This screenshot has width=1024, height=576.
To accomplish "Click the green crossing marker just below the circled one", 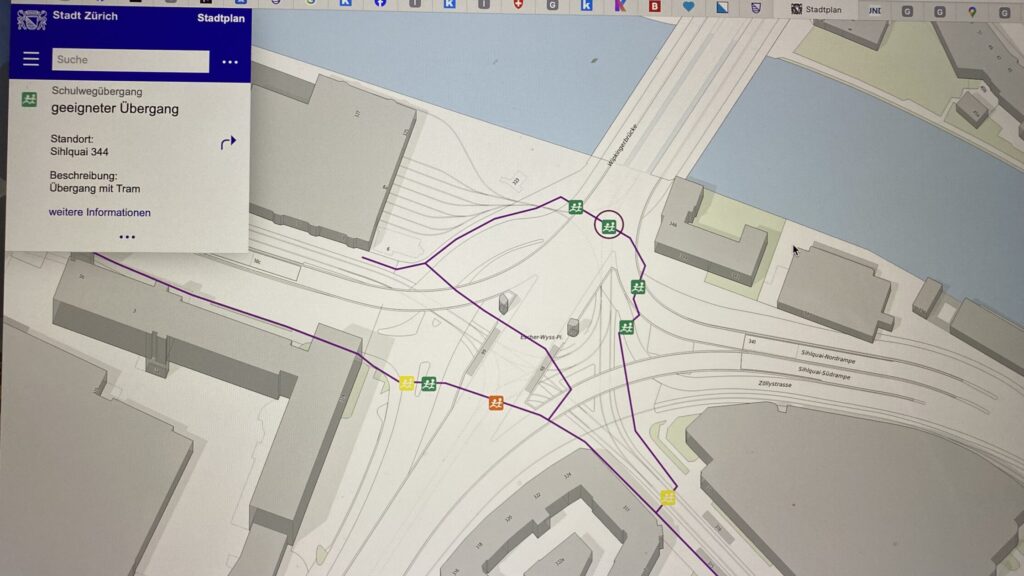I will (638, 287).
